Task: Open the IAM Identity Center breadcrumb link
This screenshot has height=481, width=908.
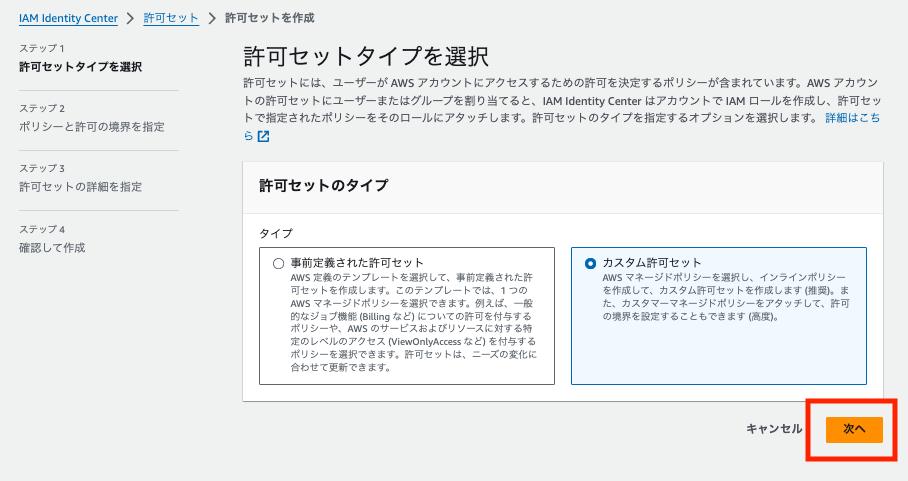Action: pyautogui.click(x=68, y=19)
